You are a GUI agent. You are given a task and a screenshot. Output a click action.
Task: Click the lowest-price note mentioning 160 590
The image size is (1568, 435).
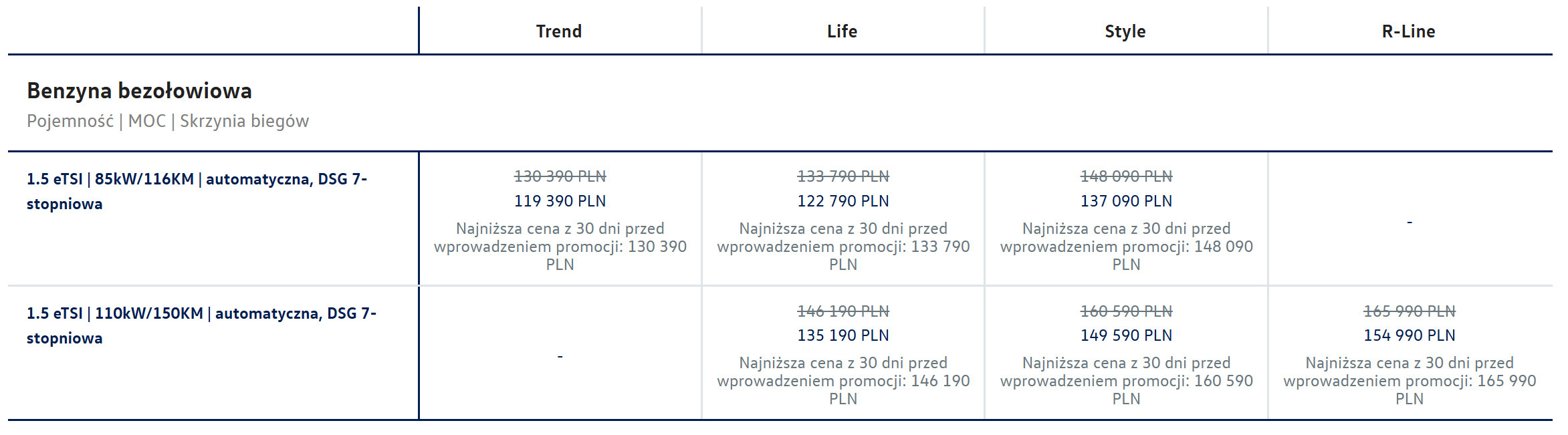tap(1126, 381)
